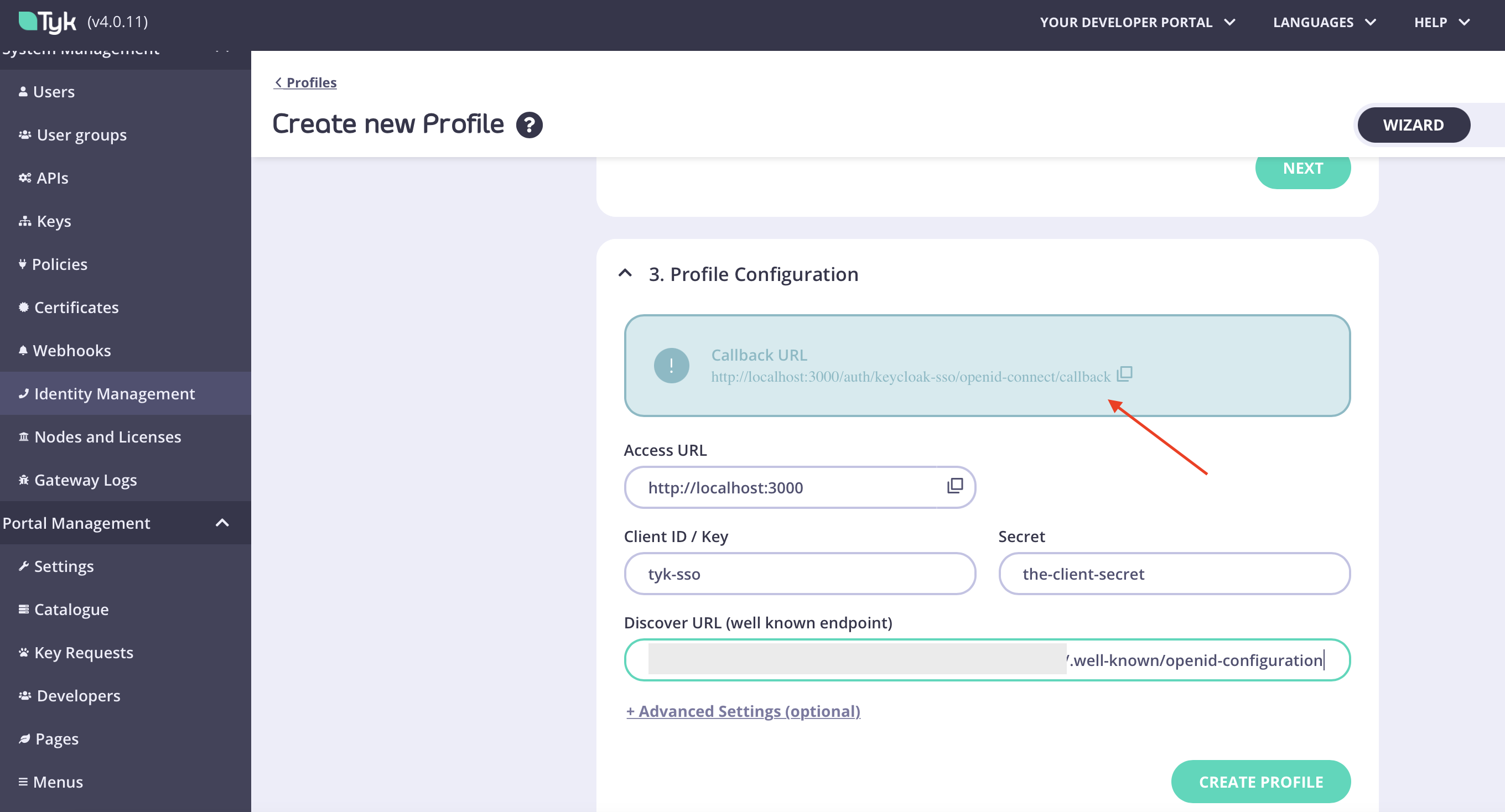
Task: Open Portal Management Settings
Action: click(64, 565)
